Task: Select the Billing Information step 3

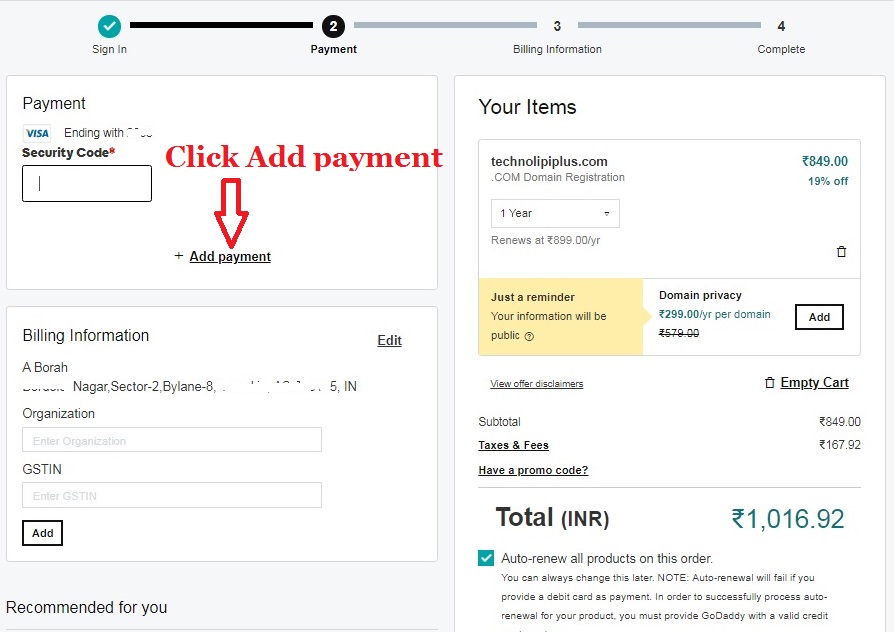Action: point(557,26)
